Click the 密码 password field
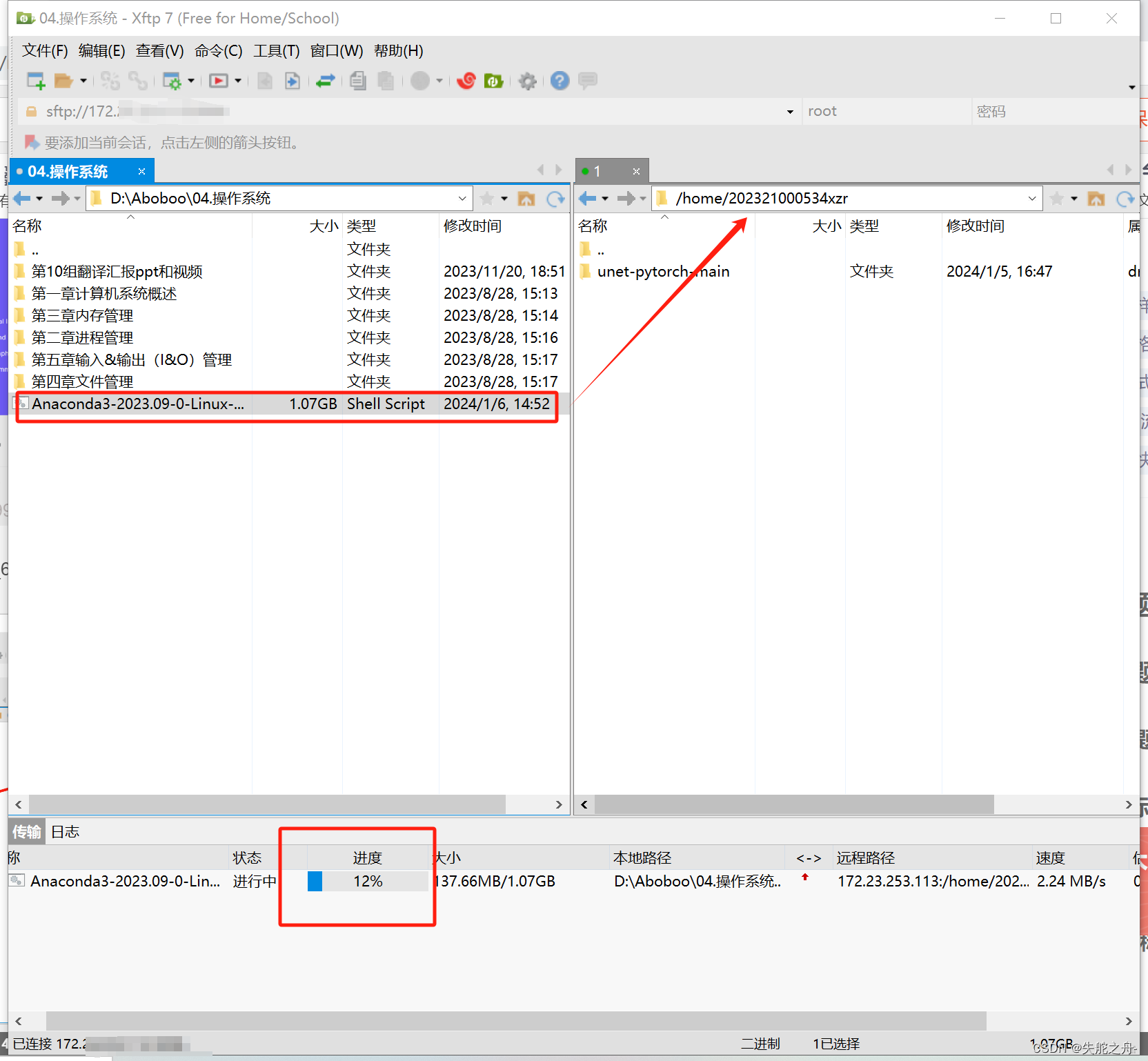 1054,111
